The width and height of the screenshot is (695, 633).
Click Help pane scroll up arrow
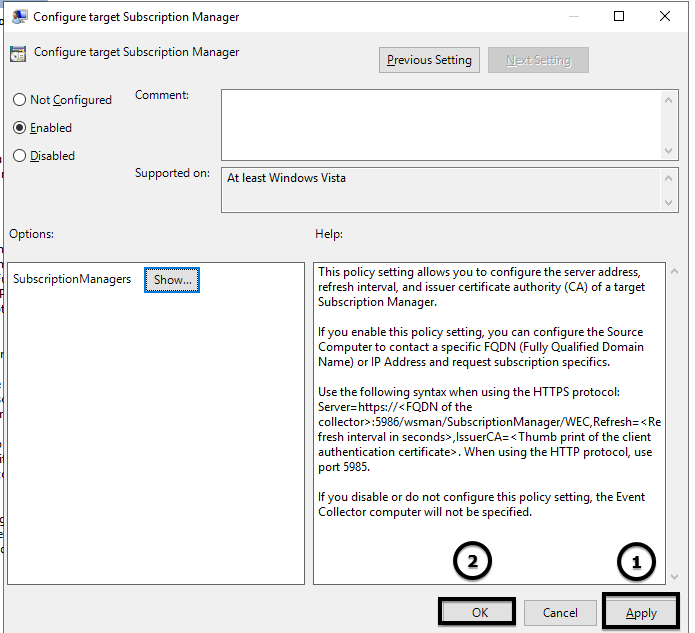coord(675,271)
